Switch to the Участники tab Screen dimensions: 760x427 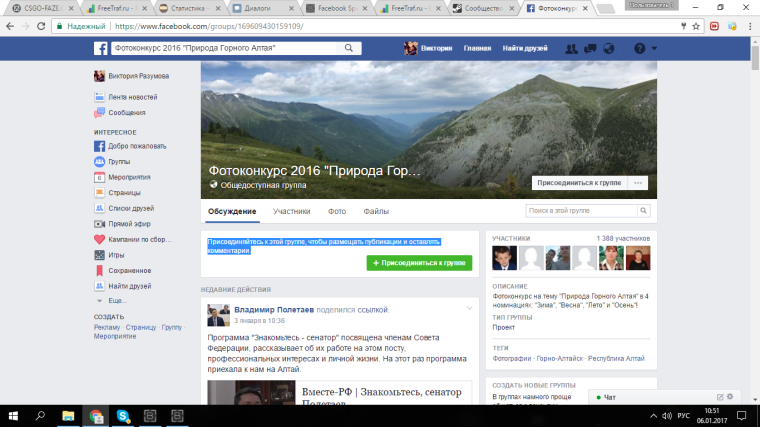[x=291, y=212]
